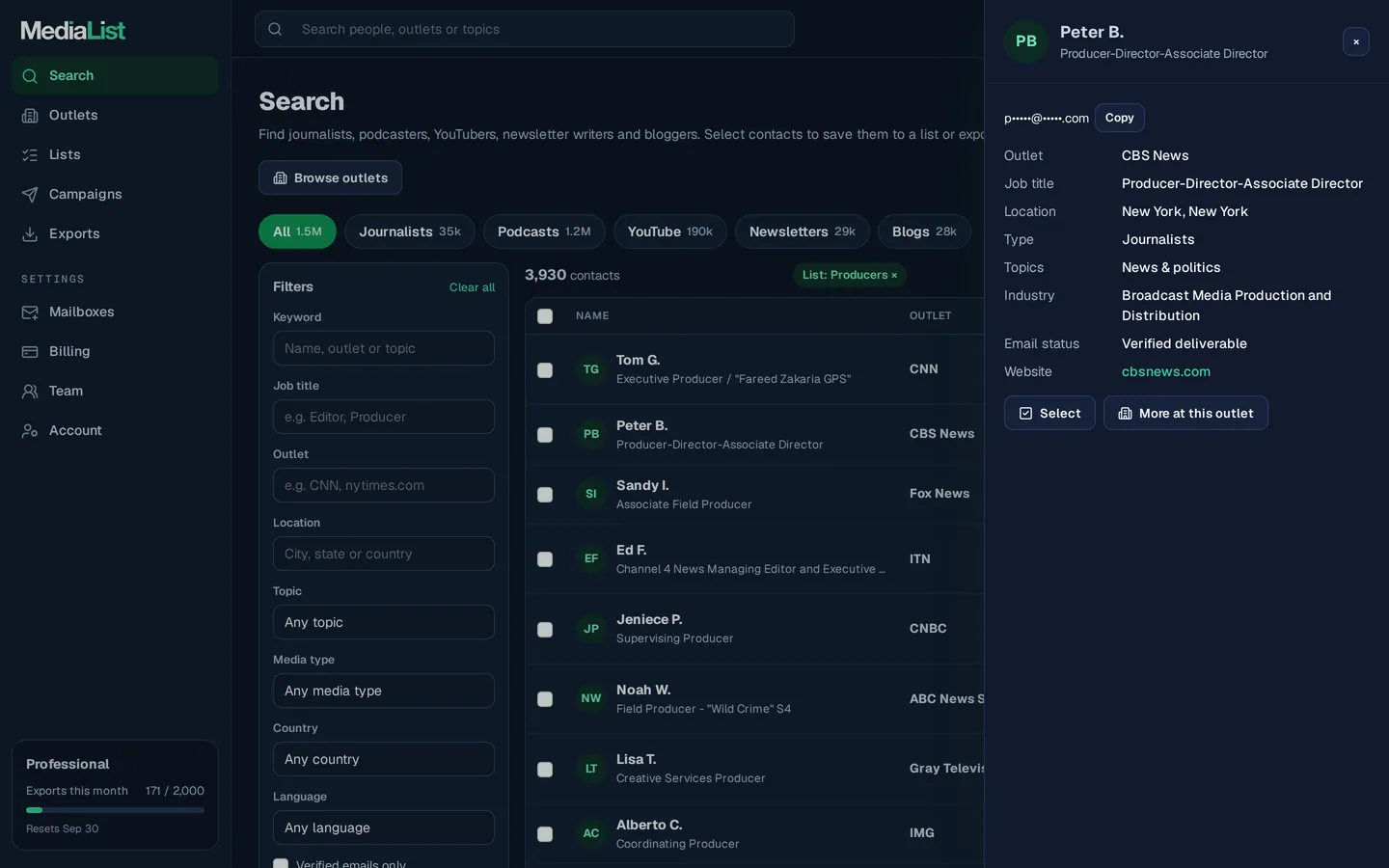Click the SI avatar for Sandy I.
This screenshot has width=1389, height=868.
(591, 494)
